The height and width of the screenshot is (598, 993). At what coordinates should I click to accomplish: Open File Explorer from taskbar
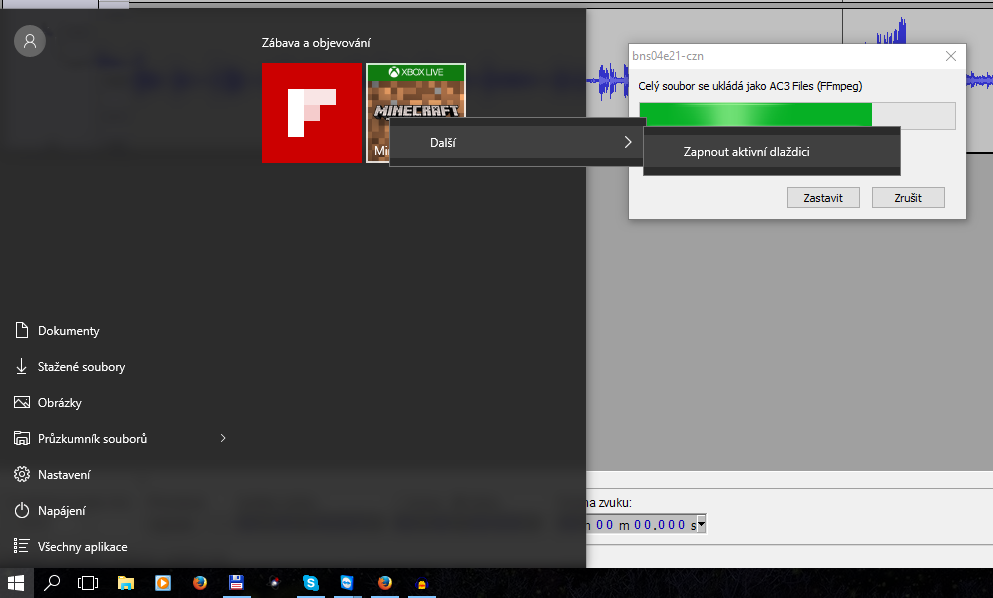tap(126, 583)
